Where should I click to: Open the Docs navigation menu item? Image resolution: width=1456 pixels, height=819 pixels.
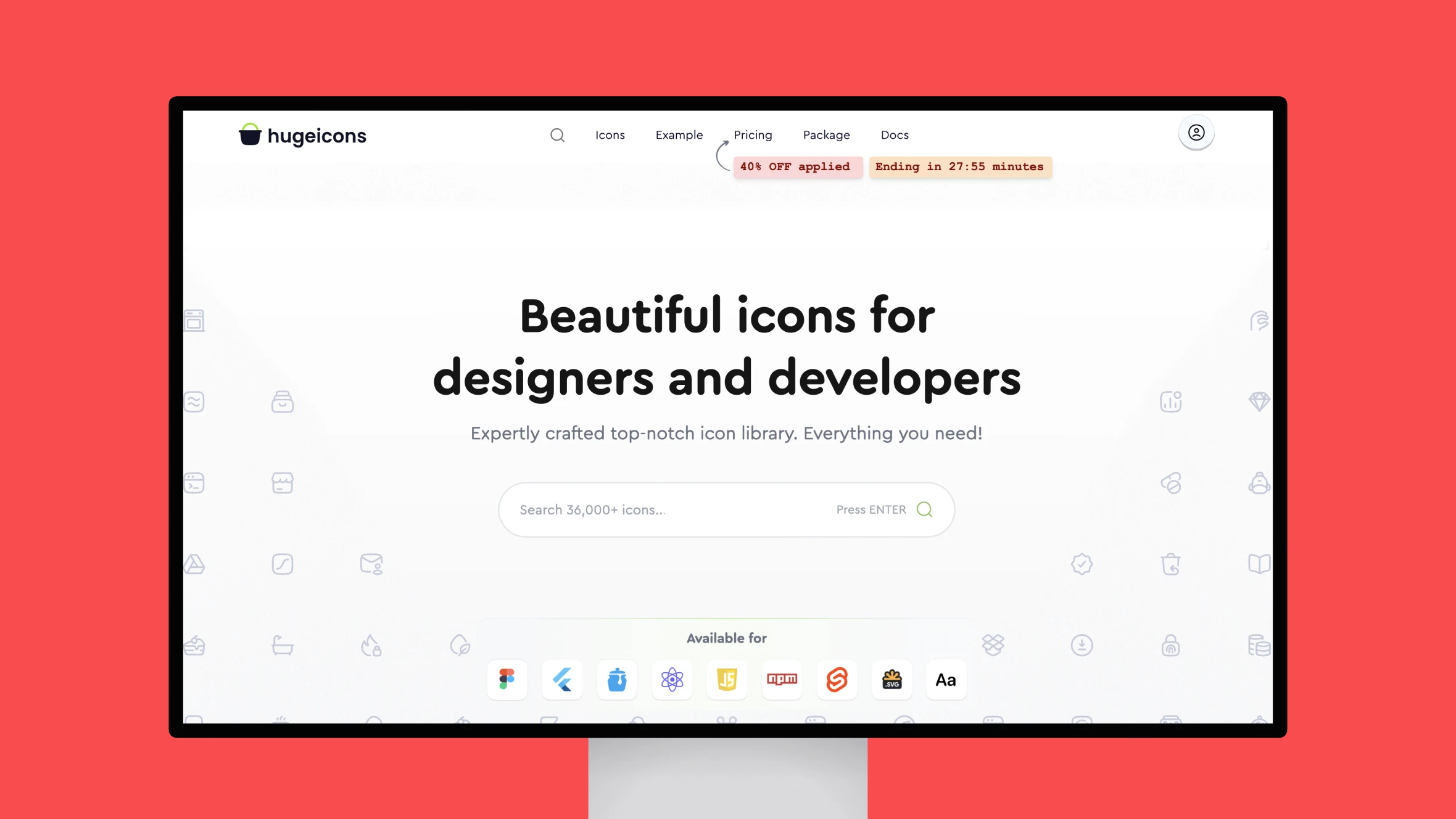(895, 134)
